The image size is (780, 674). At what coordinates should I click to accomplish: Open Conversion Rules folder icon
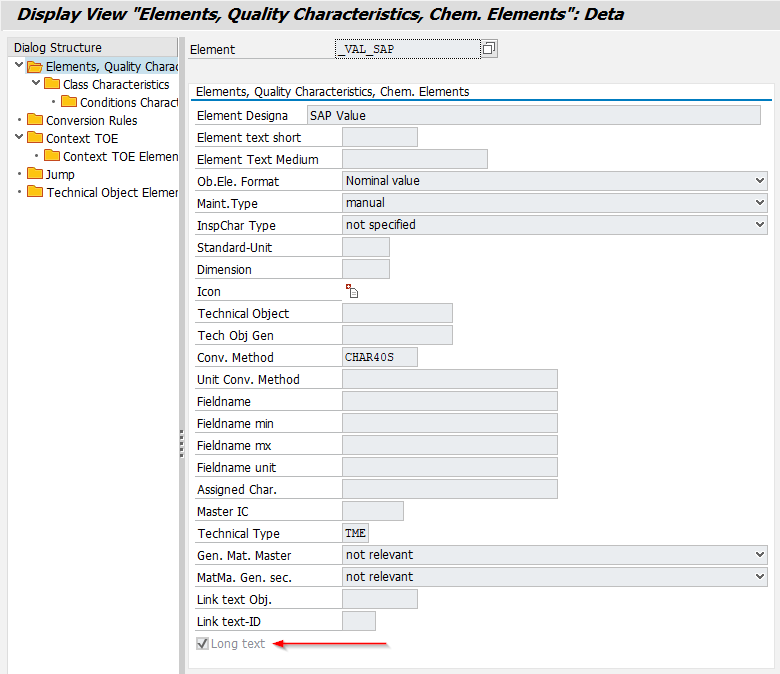[35, 121]
